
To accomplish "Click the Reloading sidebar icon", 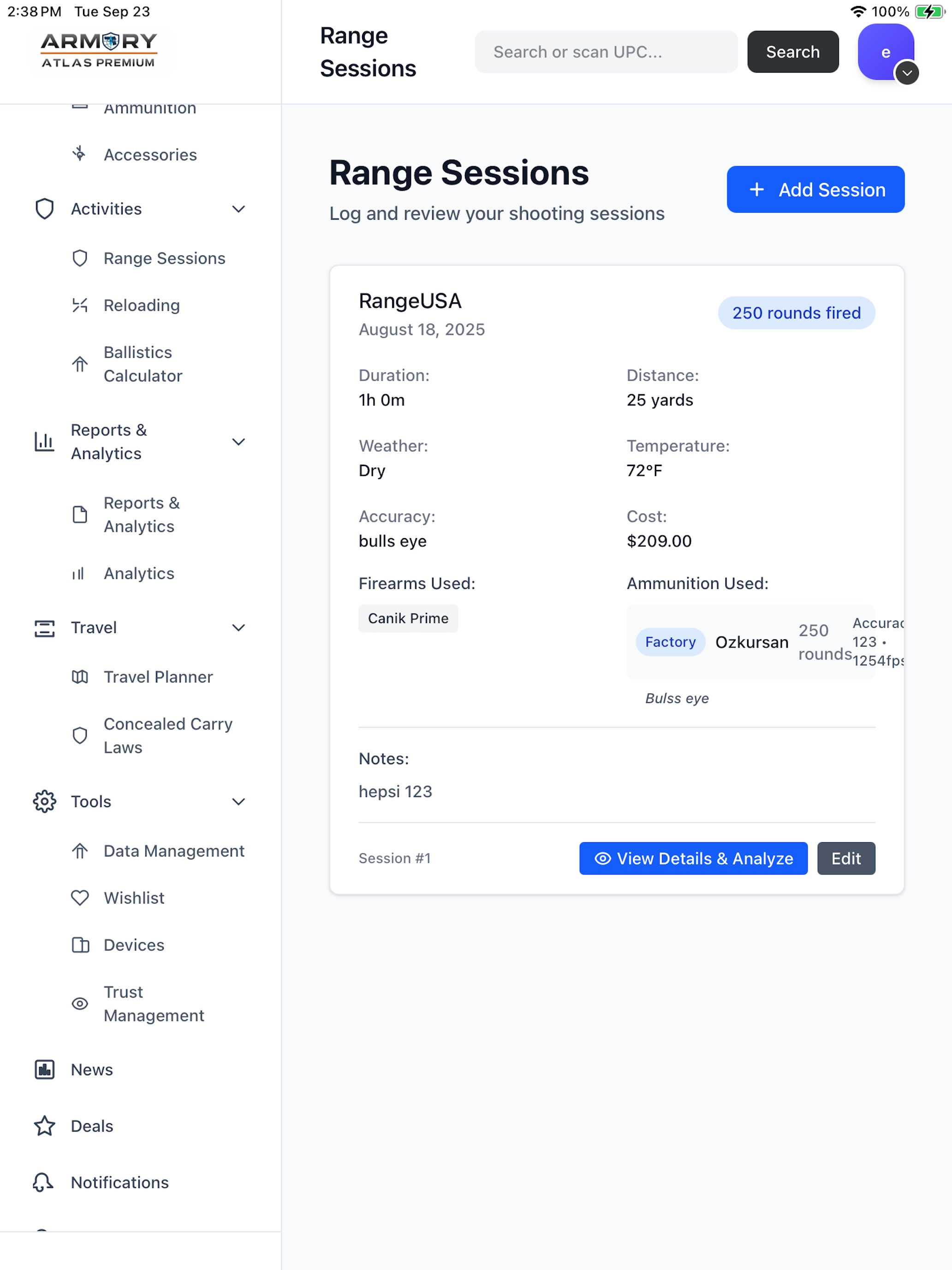I will click(x=80, y=306).
